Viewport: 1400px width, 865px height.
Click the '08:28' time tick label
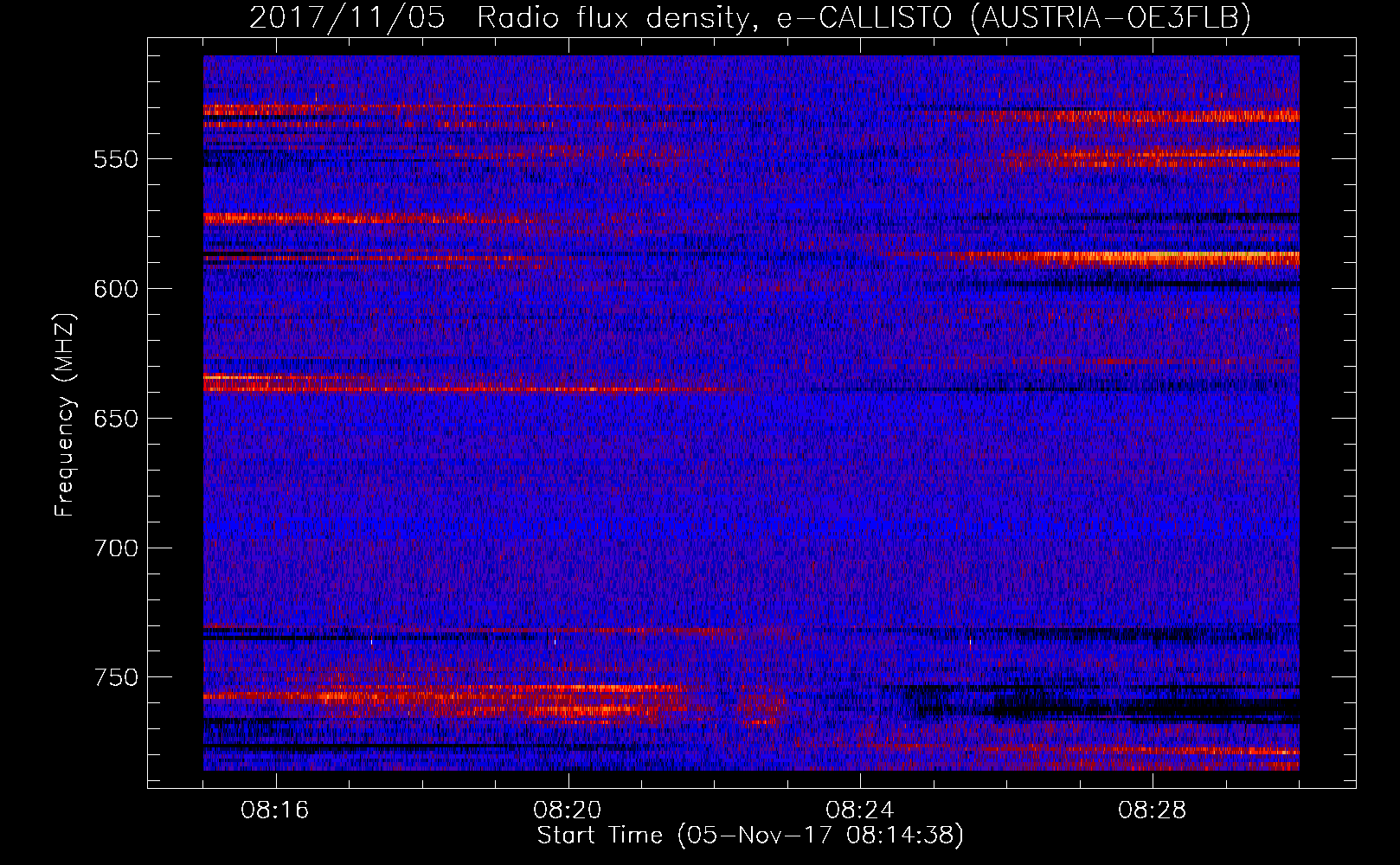point(1153,811)
